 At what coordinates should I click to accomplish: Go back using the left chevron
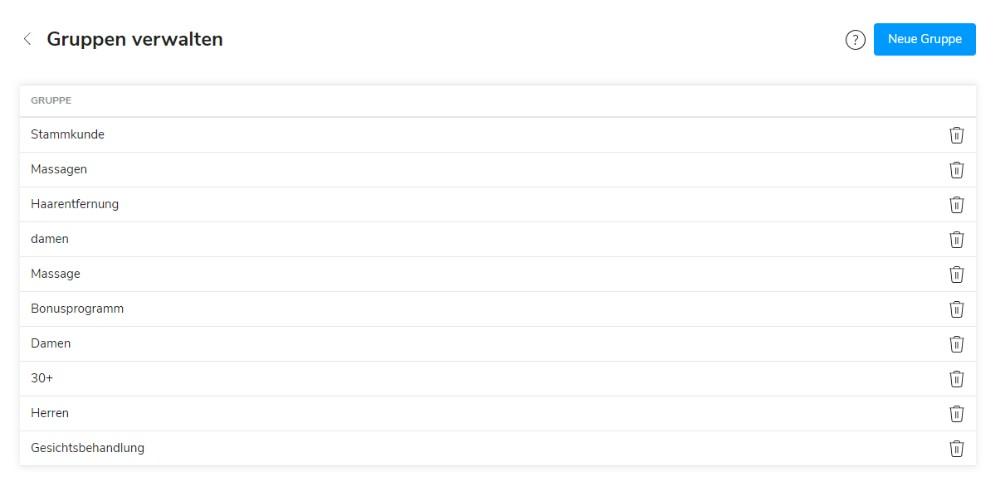click(x=27, y=40)
